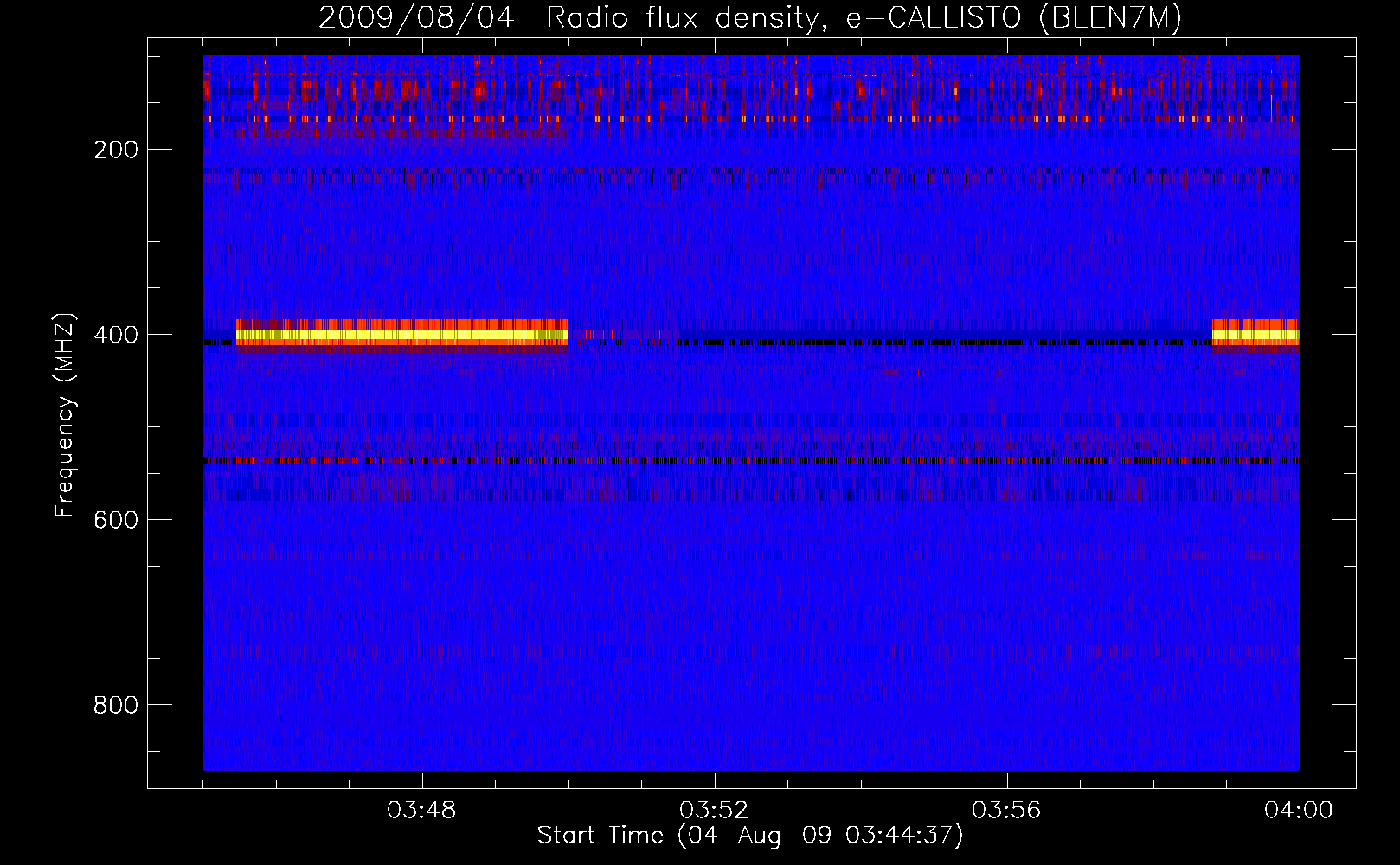Click the '800' frequency tick label

pos(116,705)
